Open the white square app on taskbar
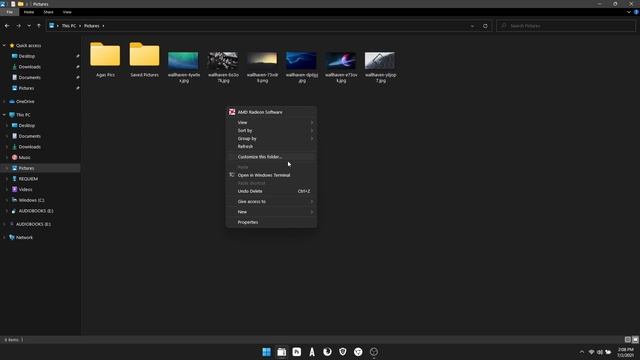The width and height of the screenshot is (640, 360). pyautogui.click(x=297, y=352)
